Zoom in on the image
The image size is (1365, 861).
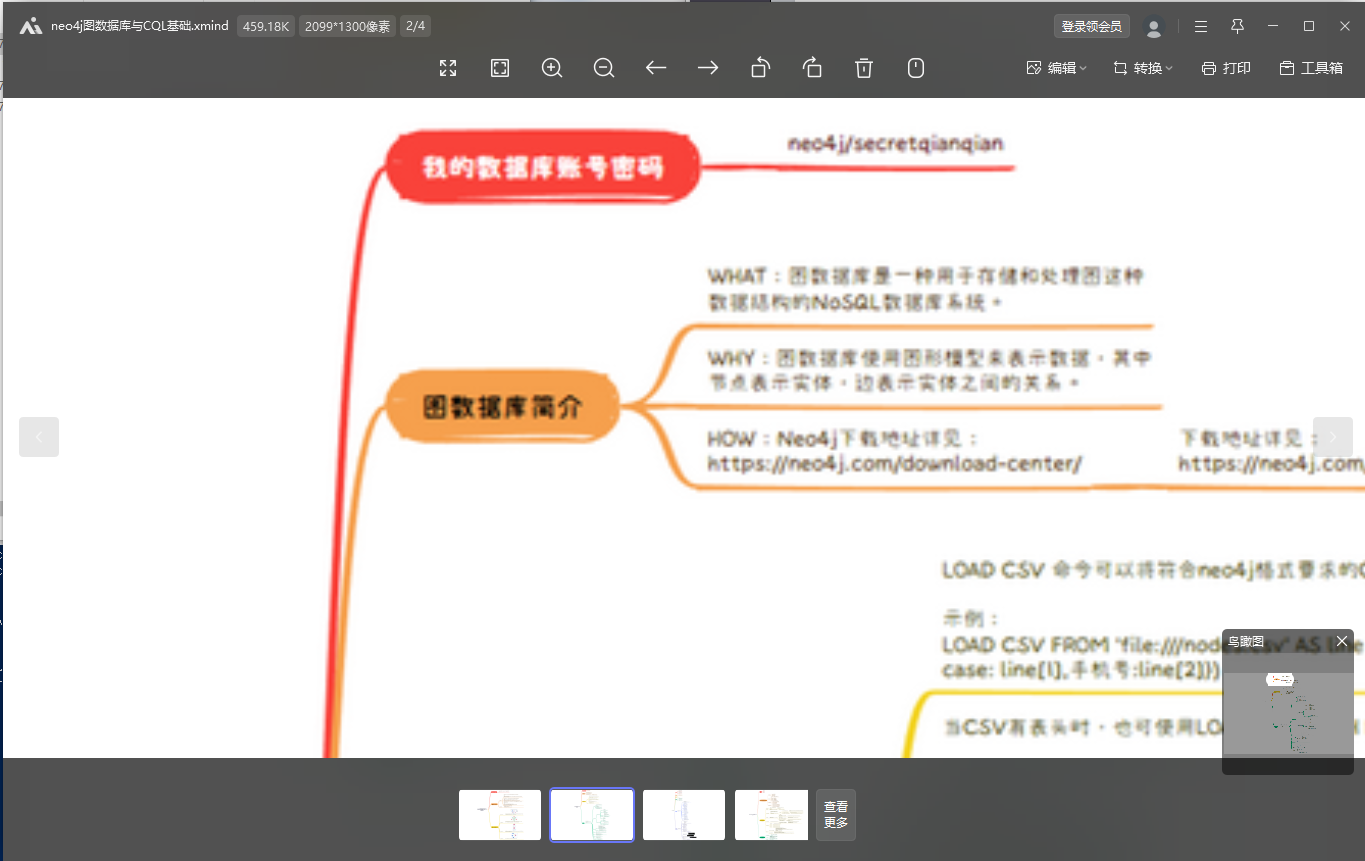click(x=552, y=68)
